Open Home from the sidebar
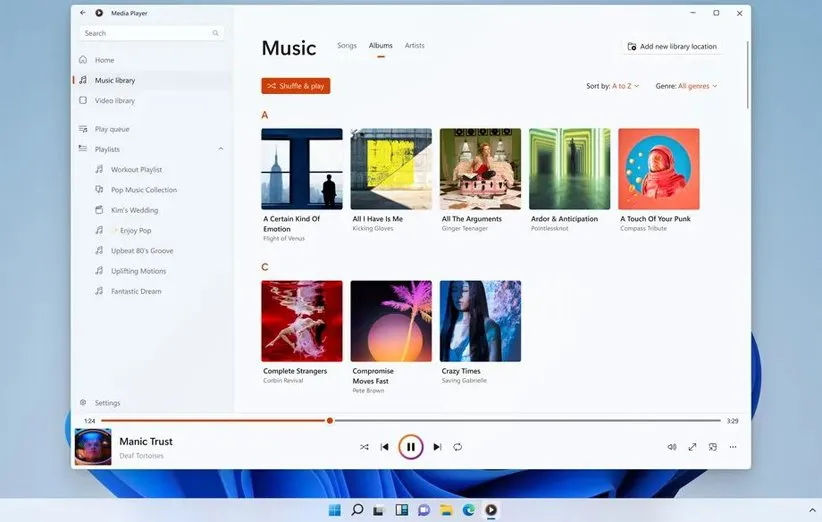The height and width of the screenshot is (522, 822). click(152, 60)
